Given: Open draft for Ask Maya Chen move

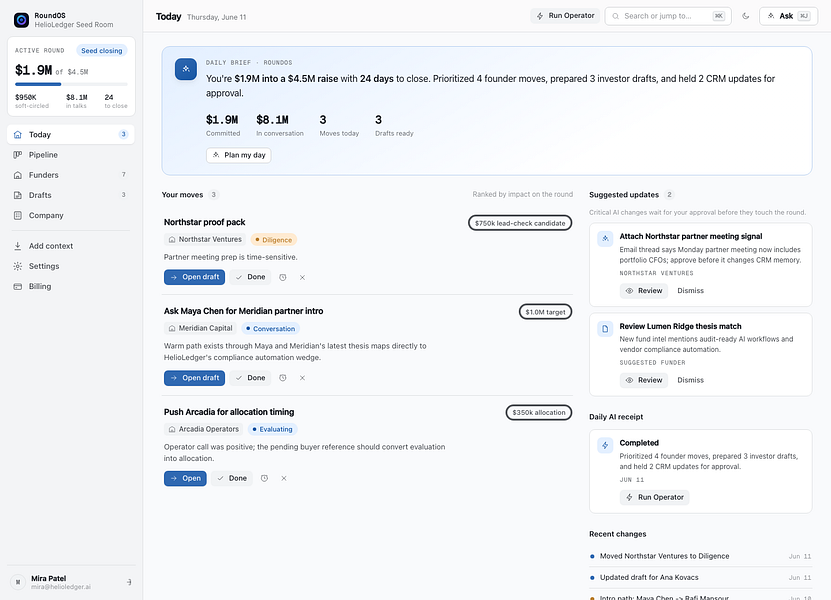Looking at the screenshot, I should (195, 378).
